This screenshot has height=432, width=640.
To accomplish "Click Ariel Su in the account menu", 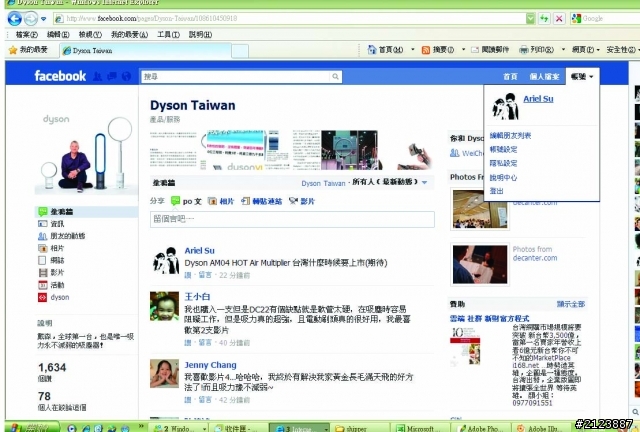I will coord(538,98).
